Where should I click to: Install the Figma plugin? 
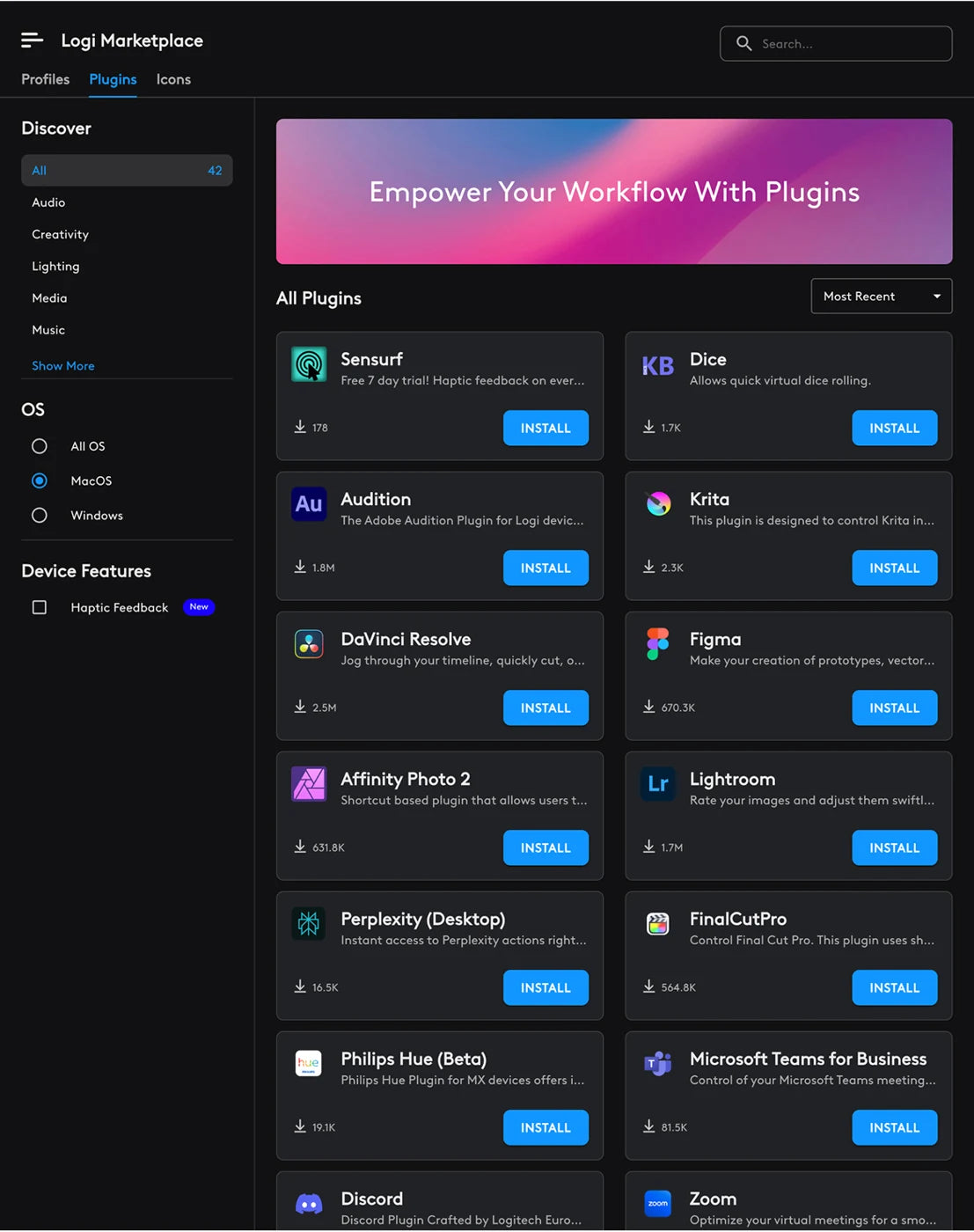point(895,708)
